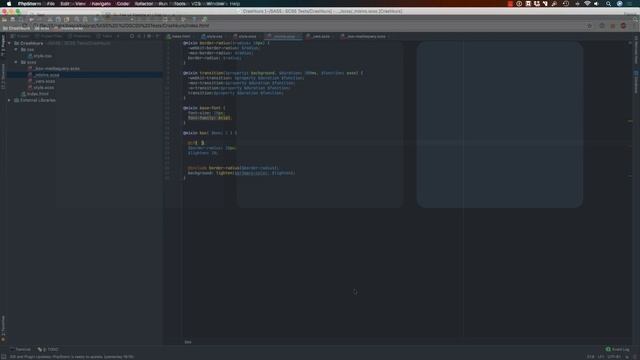This screenshot has width=640, height=360.
Task: Open the Navigate menu
Action: 101,4
